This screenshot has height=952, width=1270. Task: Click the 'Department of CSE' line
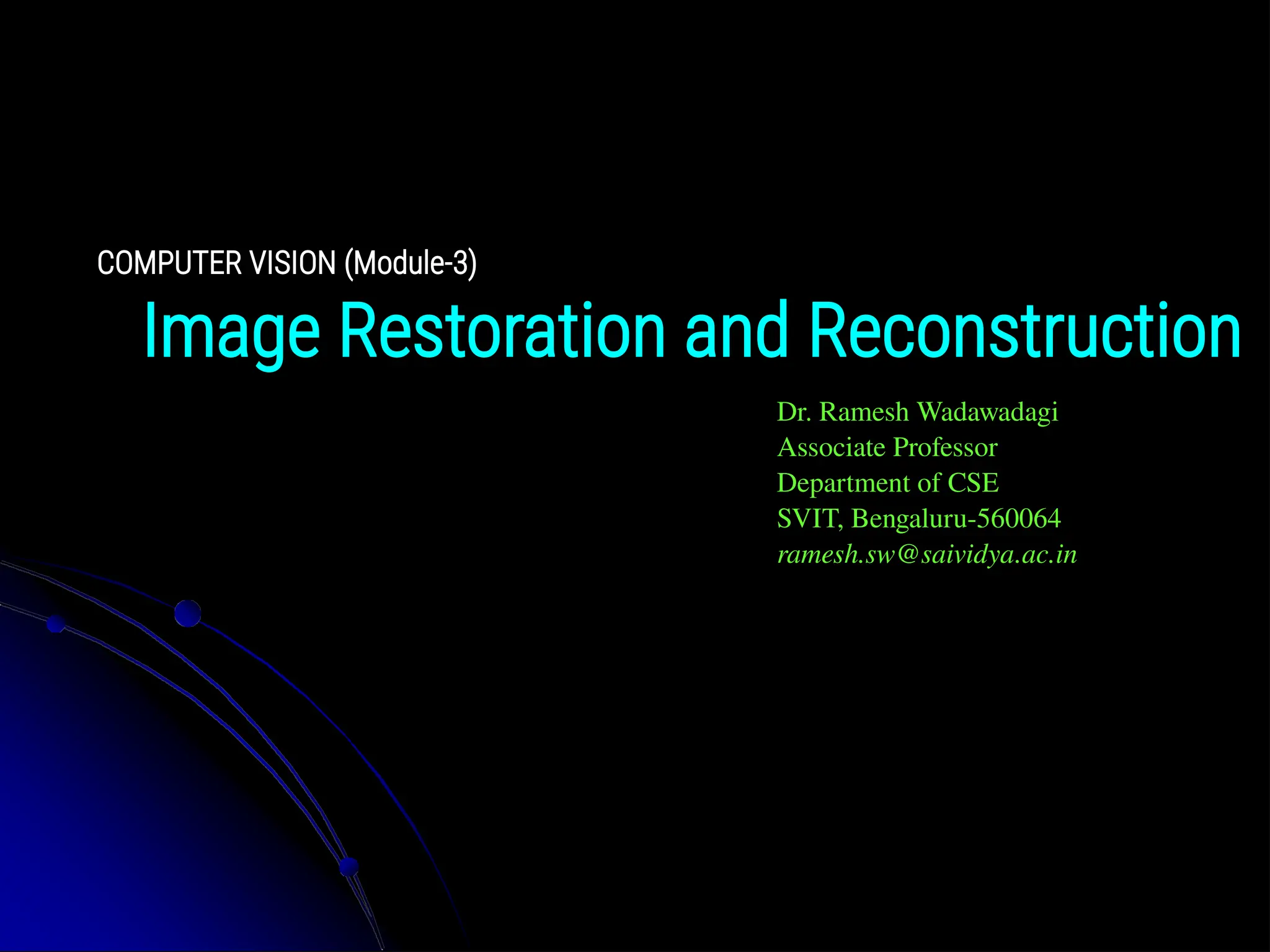point(887,483)
